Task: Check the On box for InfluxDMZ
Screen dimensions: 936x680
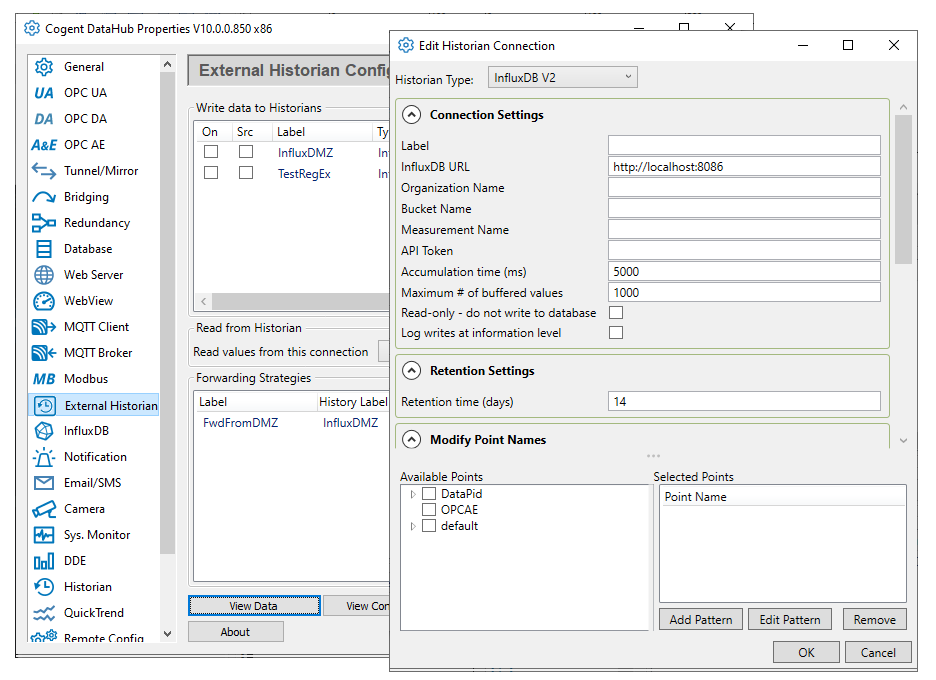Action: tap(211, 152)
